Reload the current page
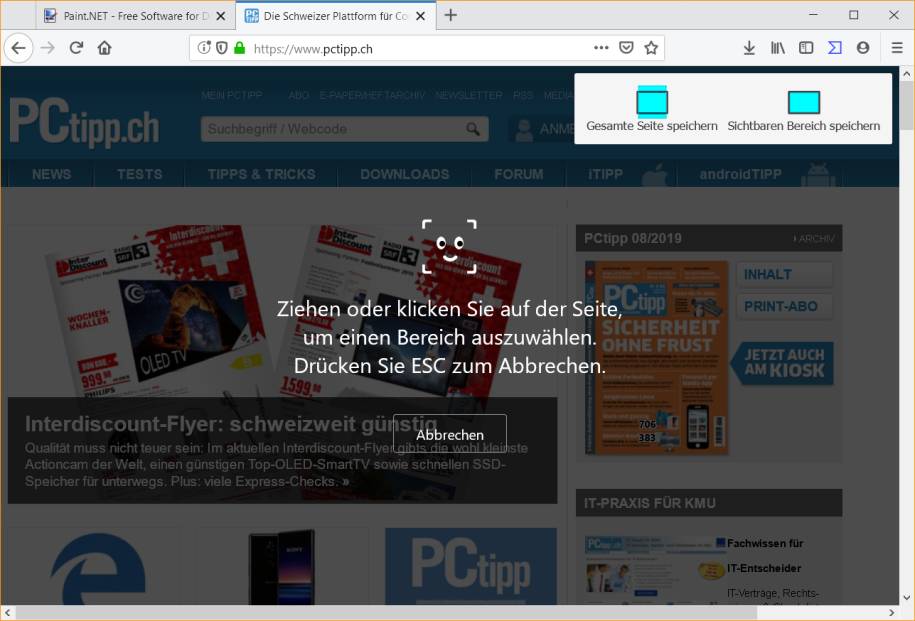This screenshot has height=621, width=915. pyautogui.click(x=76, y=47)
